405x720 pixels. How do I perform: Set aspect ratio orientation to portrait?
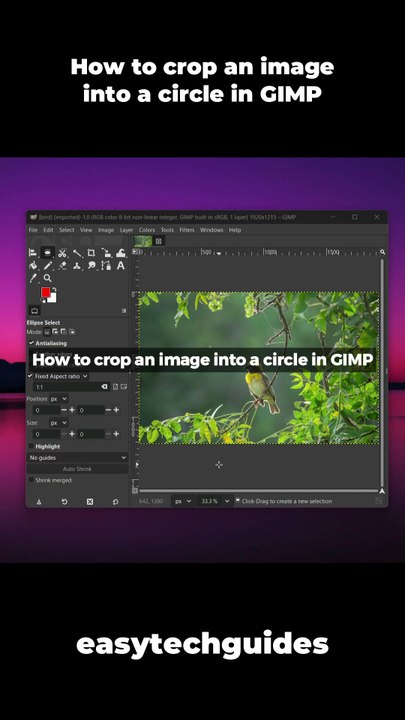coord(116,387)
